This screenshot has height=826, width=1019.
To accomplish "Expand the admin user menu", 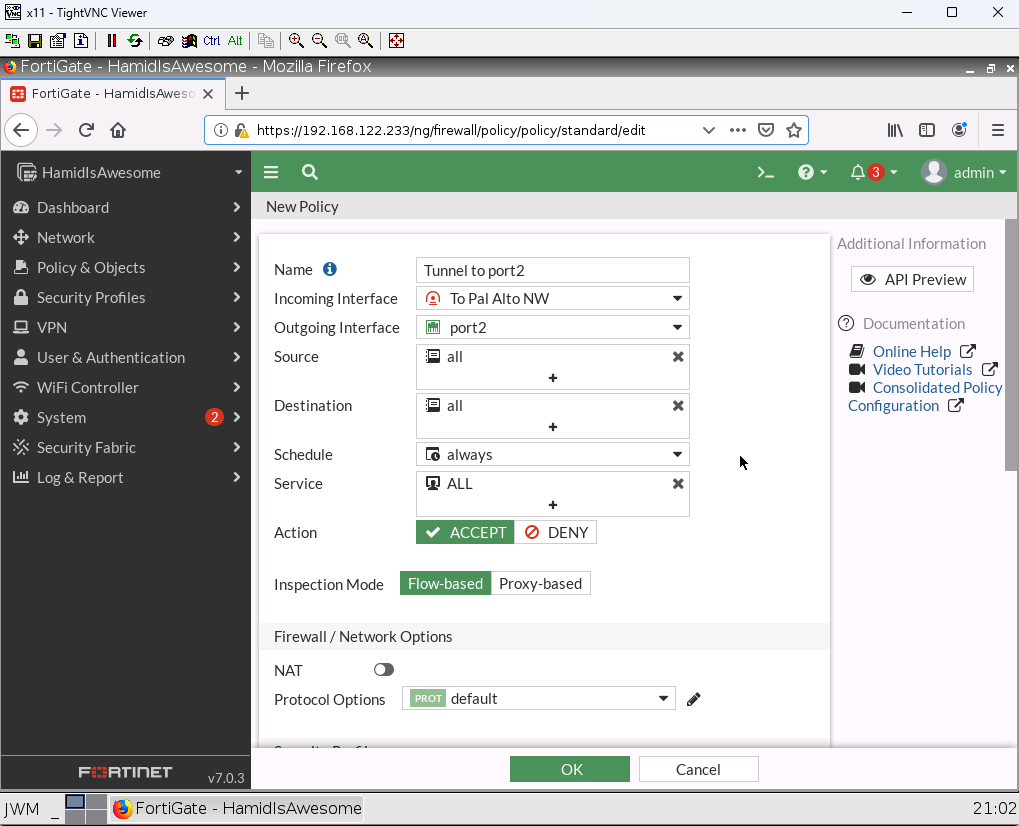I will (x=963, y=172).
